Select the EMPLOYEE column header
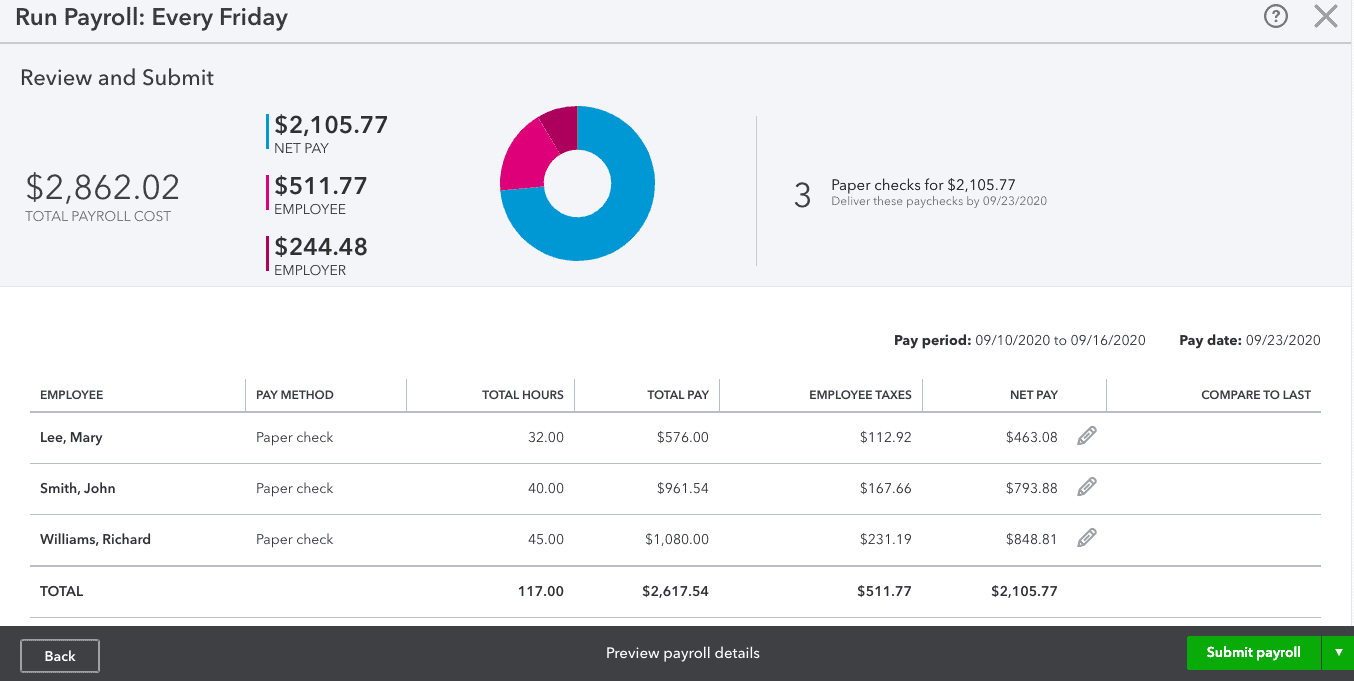 point(72,395)
